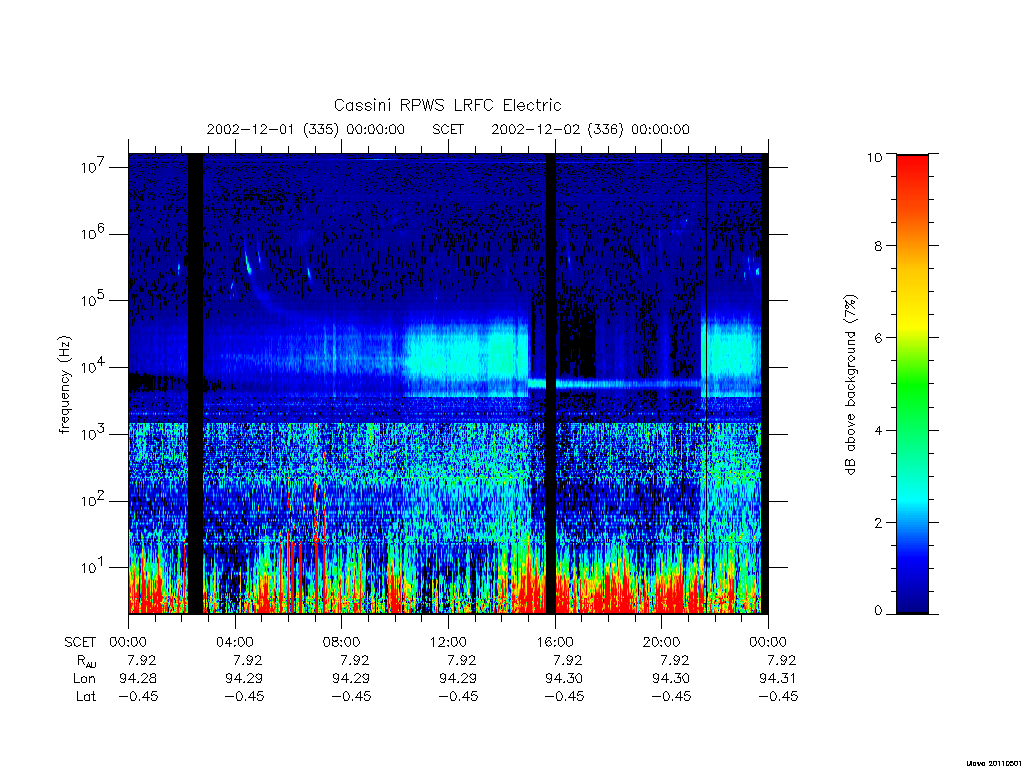Click the R_AU row label

coord(86,661)
